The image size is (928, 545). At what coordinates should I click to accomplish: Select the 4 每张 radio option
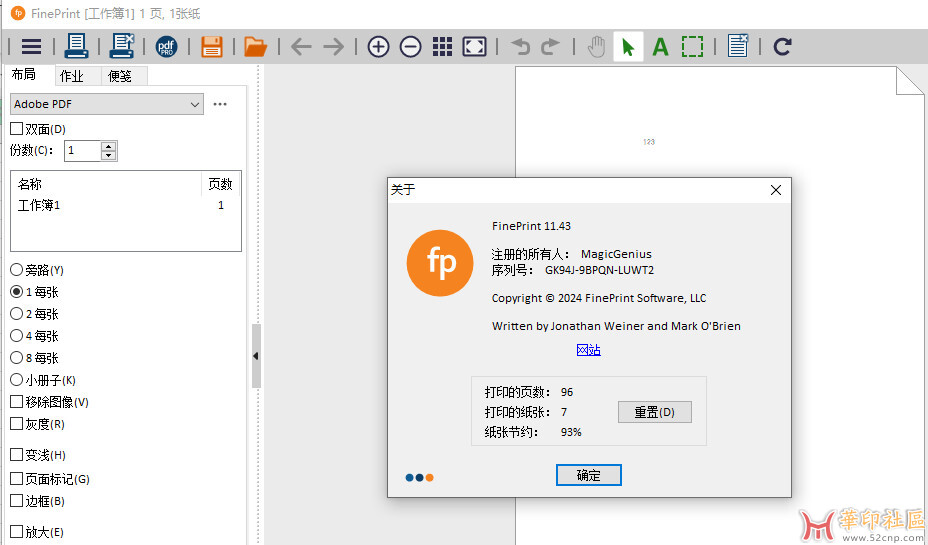tap(17, 336)
